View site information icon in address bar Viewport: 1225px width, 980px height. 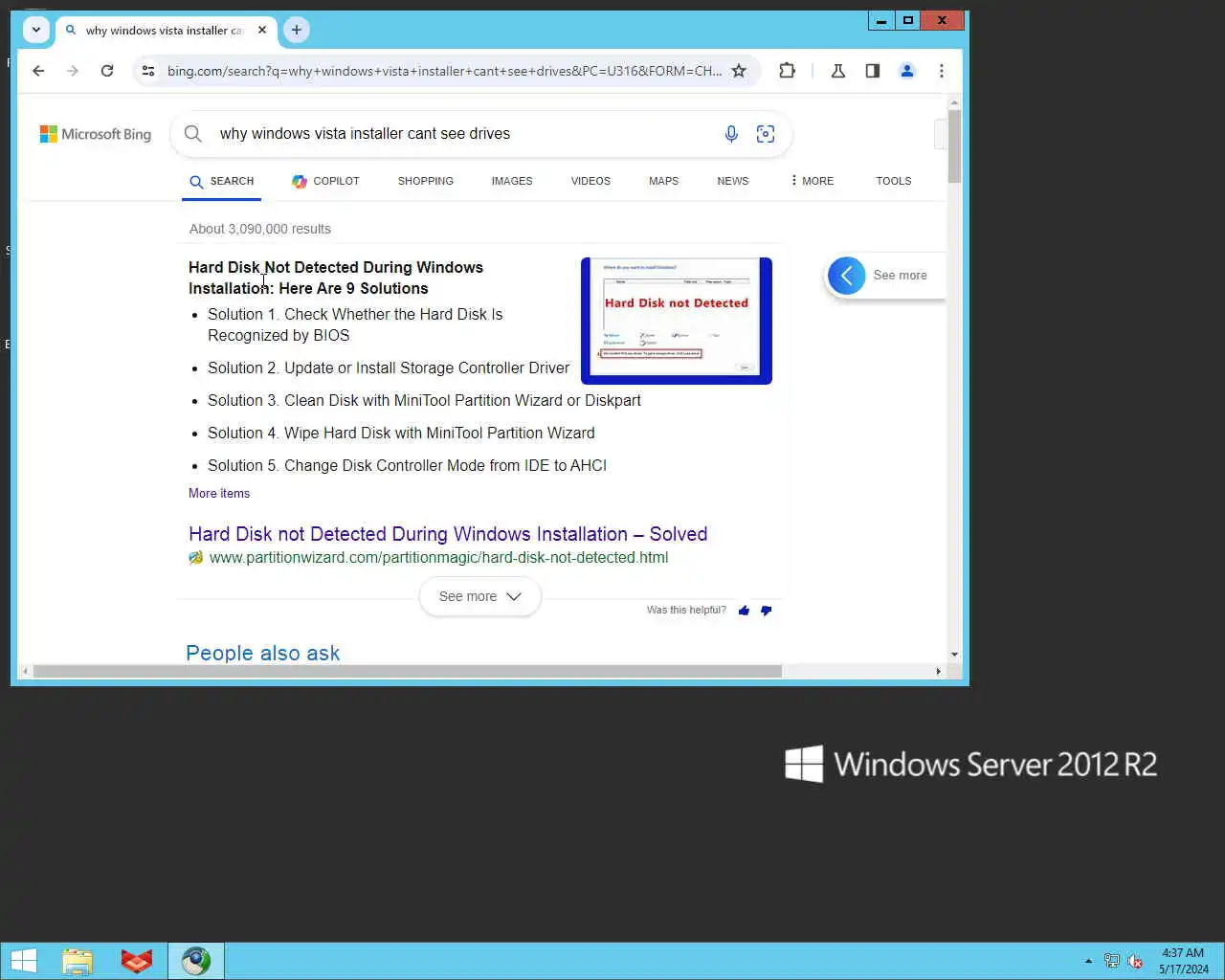pos(148,71)
